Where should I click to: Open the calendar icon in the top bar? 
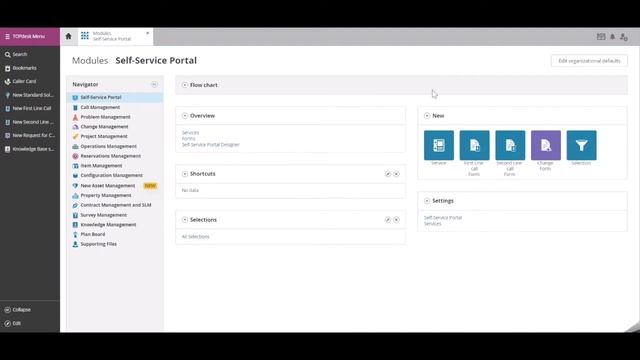[601, 37]
